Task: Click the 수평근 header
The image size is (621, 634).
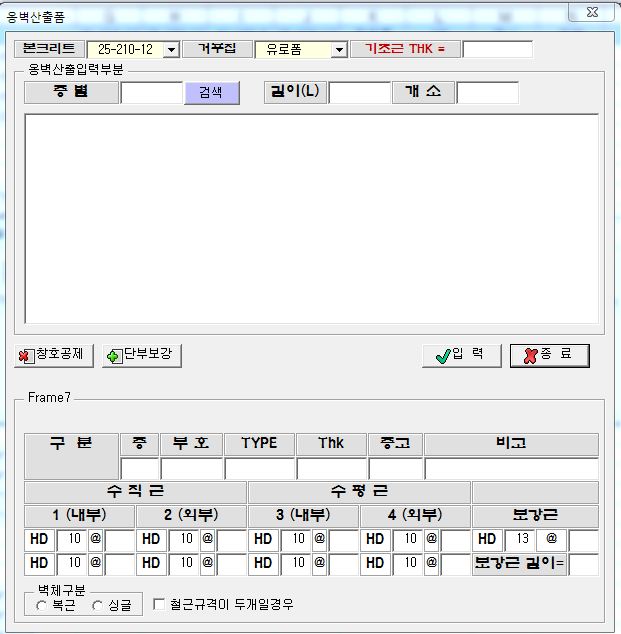Action: point(359,492)
